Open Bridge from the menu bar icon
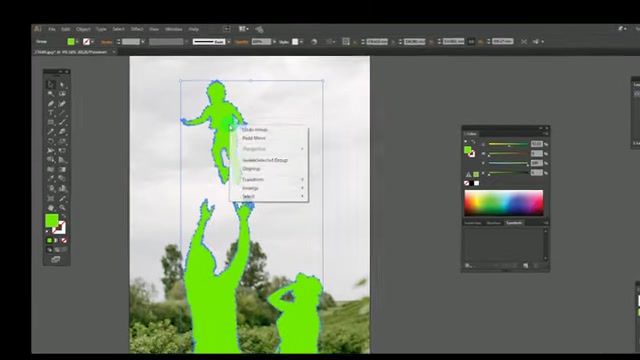Screen dimensions: 640x360 coord(227,29)
